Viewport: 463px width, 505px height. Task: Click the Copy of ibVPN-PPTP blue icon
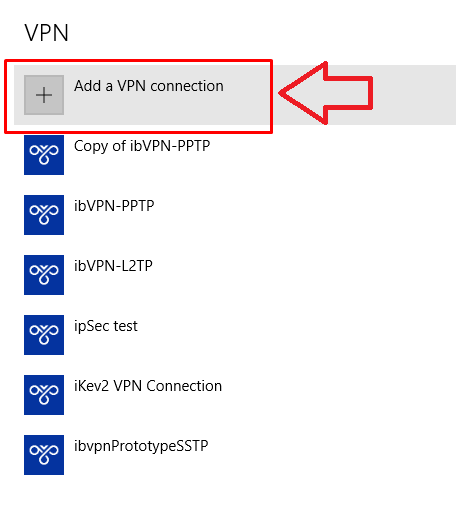44,155
